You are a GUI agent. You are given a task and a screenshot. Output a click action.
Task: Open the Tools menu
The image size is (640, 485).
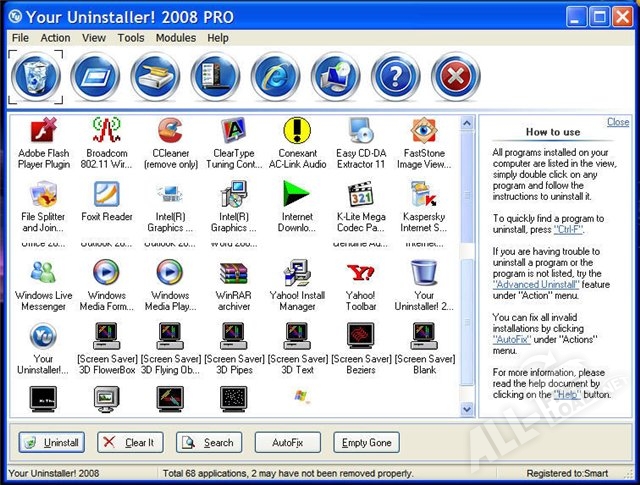point(131,38)
